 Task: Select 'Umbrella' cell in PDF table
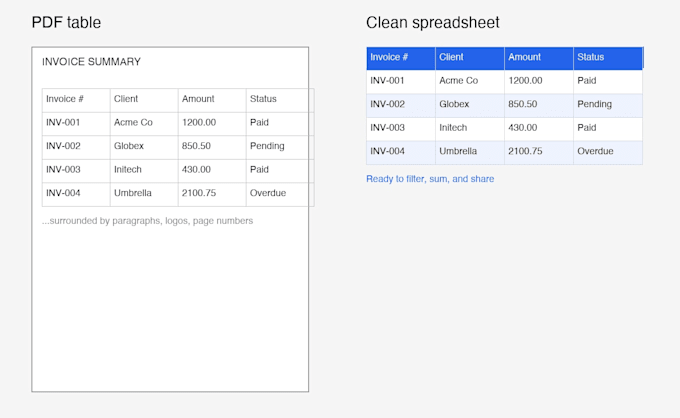(x=144, y=194)
